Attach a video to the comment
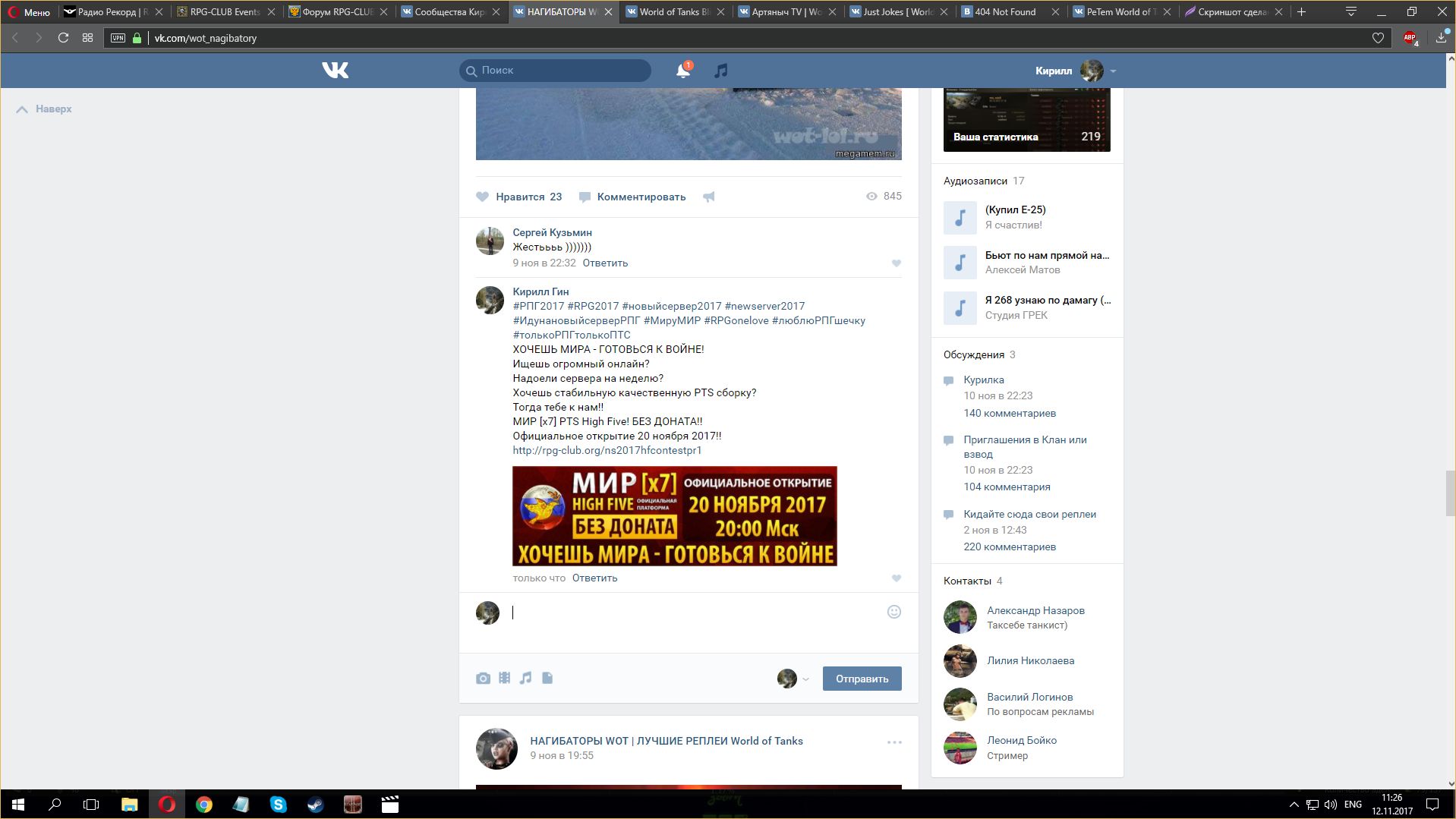Screen dimensions: 1456x819 (504, 679)
